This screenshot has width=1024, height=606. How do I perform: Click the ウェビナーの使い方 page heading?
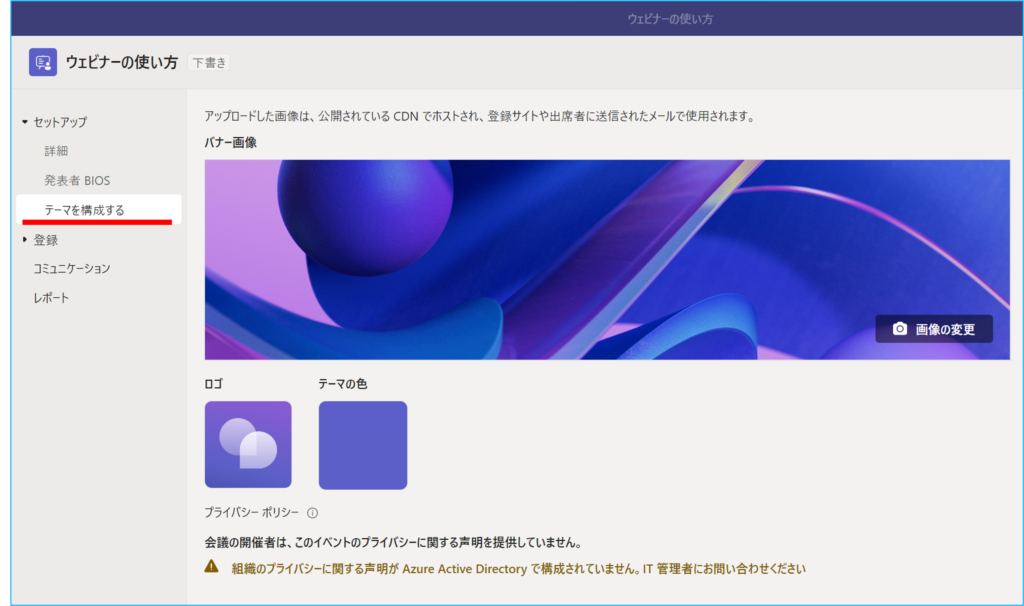[x=121, y=63]
